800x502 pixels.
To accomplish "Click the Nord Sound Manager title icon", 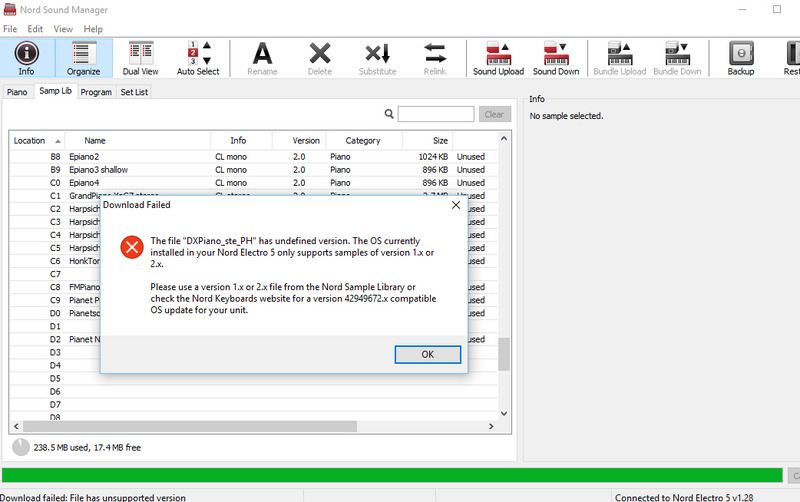I will click(x=9, y=9).
